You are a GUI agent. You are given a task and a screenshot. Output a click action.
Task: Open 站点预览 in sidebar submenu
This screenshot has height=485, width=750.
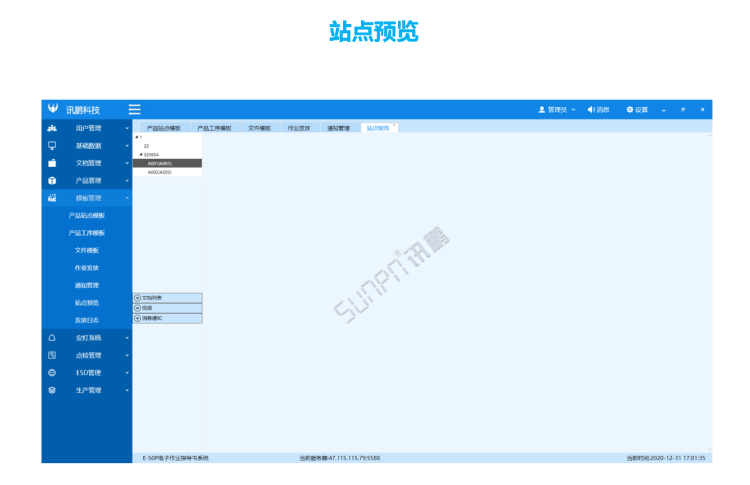point(87,303)
